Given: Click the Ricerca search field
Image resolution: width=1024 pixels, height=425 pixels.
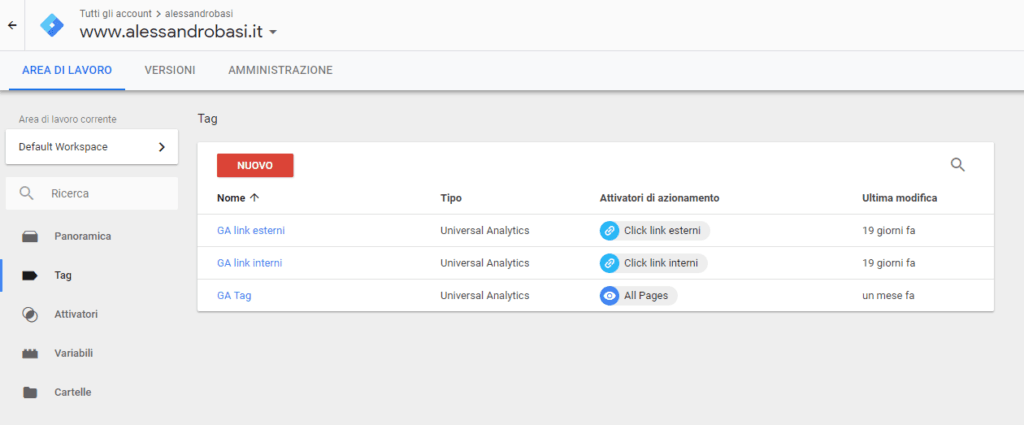Looking at the screenshot, I should [91, 193].
